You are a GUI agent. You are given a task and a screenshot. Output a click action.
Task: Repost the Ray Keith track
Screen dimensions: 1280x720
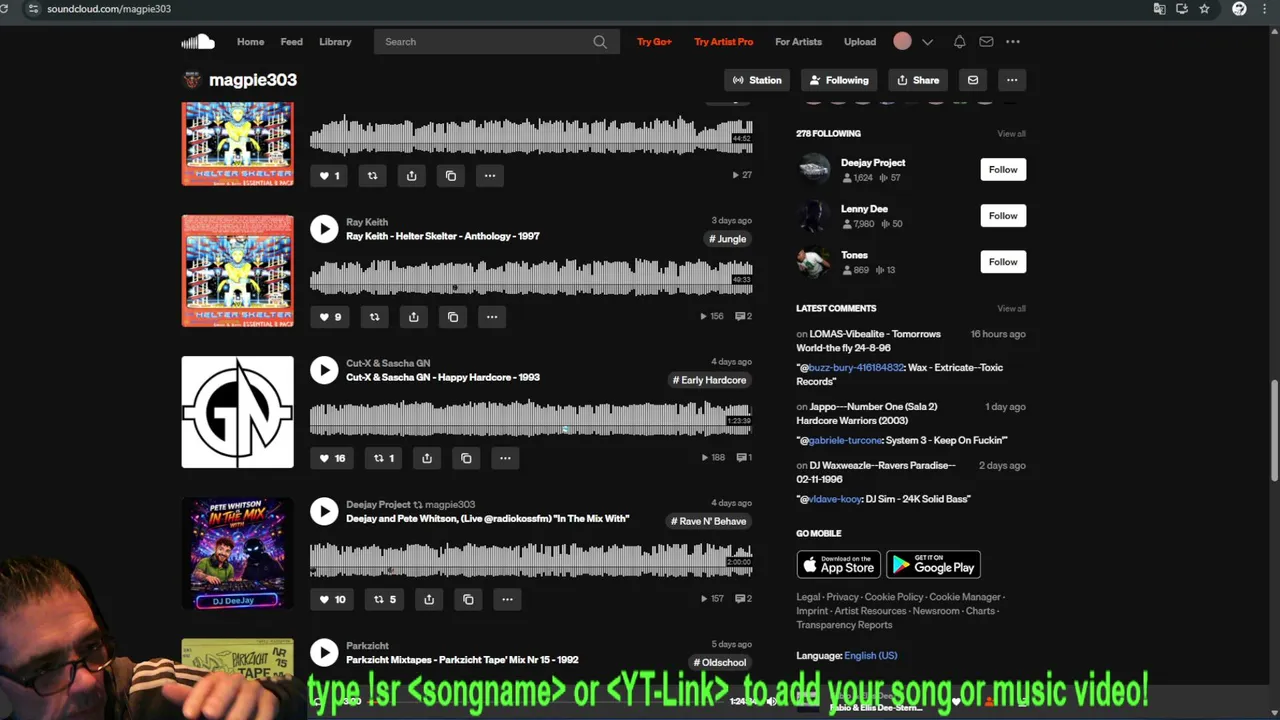[x=374, y=317]
